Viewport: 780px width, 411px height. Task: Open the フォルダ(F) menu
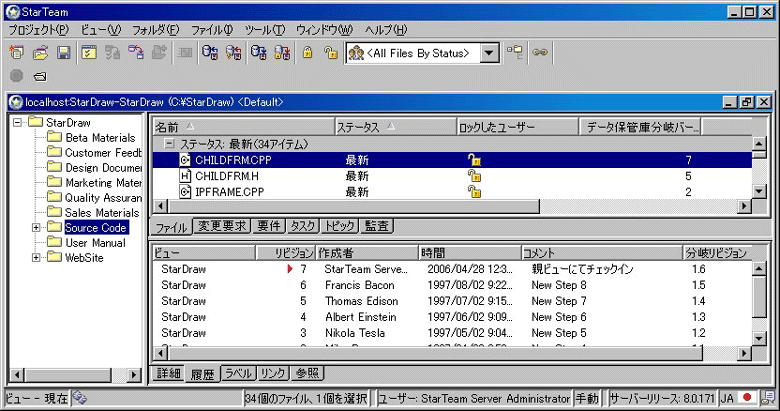click(x=155, y=30)
